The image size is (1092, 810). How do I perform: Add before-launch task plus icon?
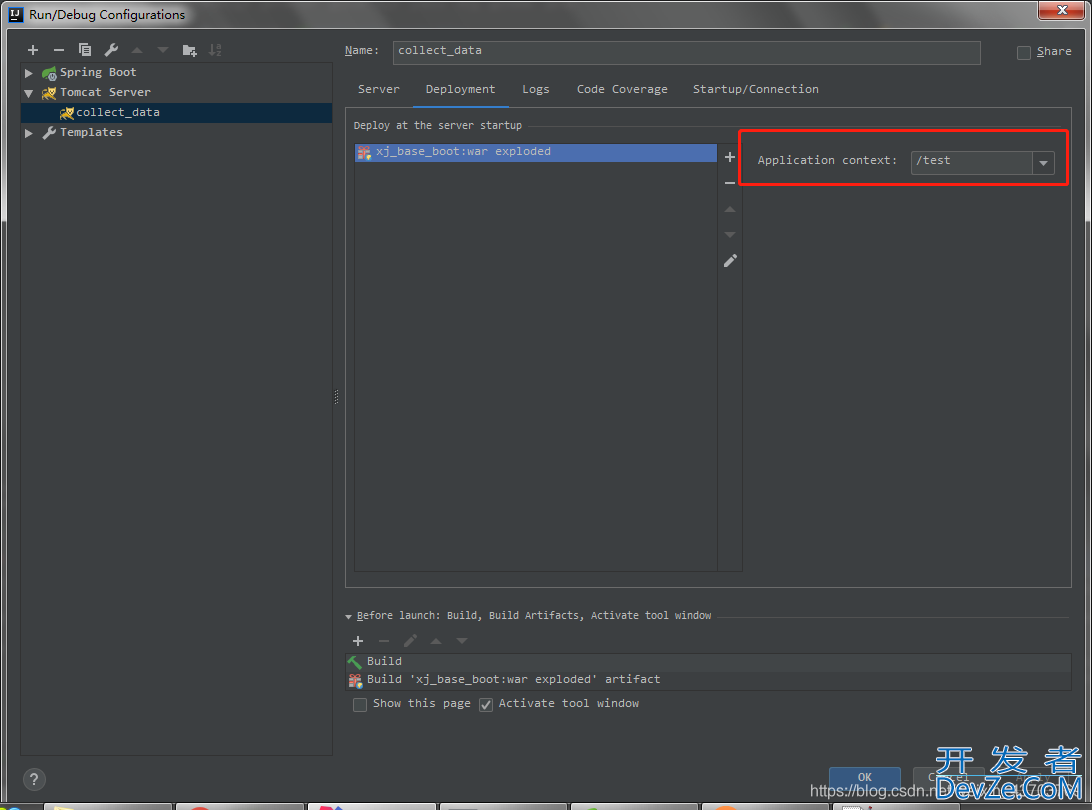(x=358, y=641)
